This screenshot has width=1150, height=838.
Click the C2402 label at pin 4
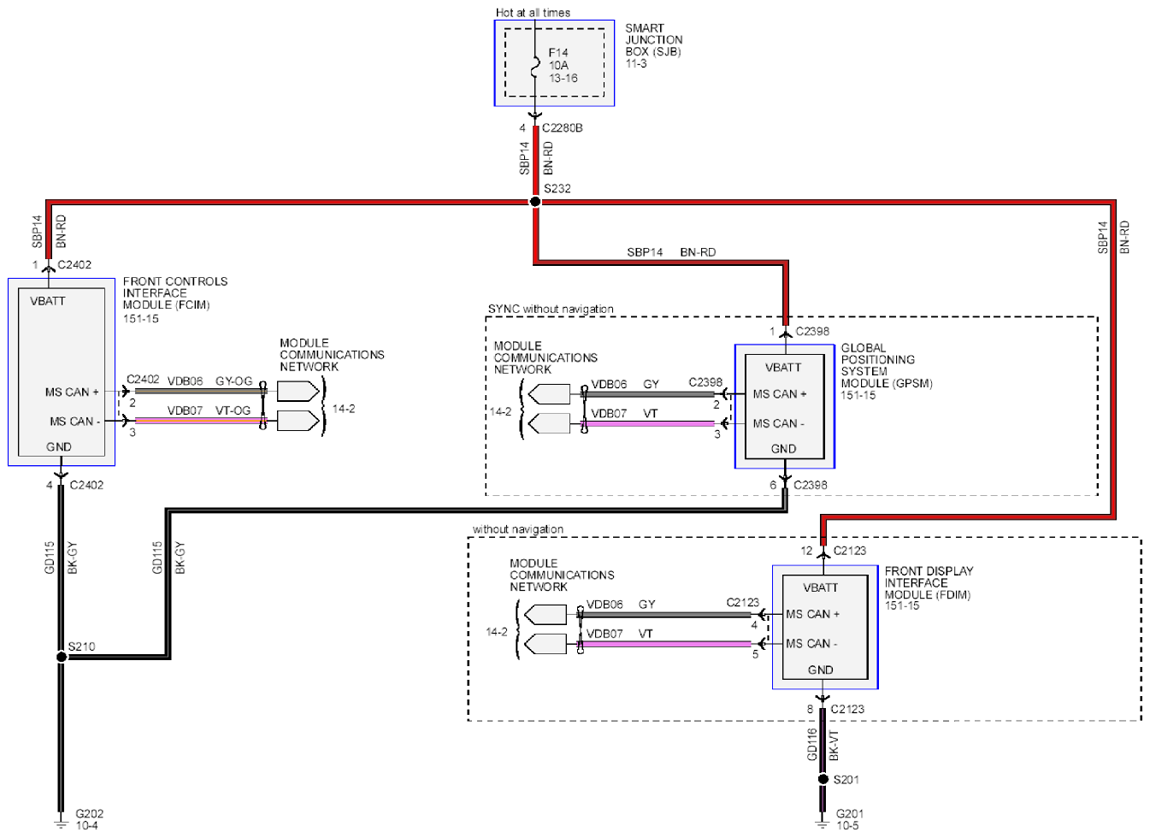pos(87,485)
